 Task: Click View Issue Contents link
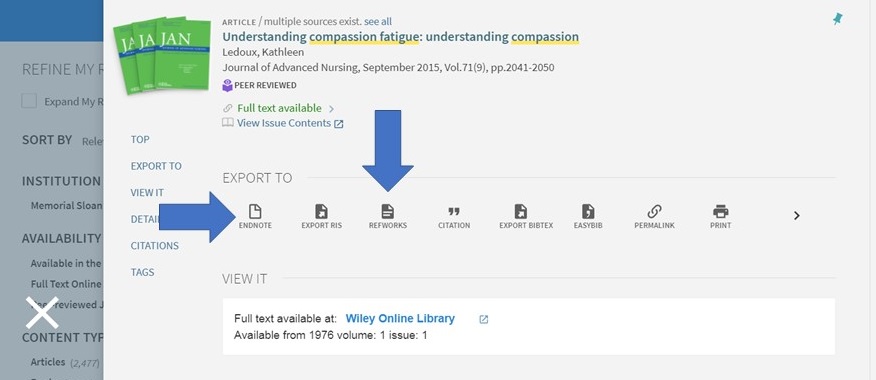pyautogui.click(x=284, y=123)
